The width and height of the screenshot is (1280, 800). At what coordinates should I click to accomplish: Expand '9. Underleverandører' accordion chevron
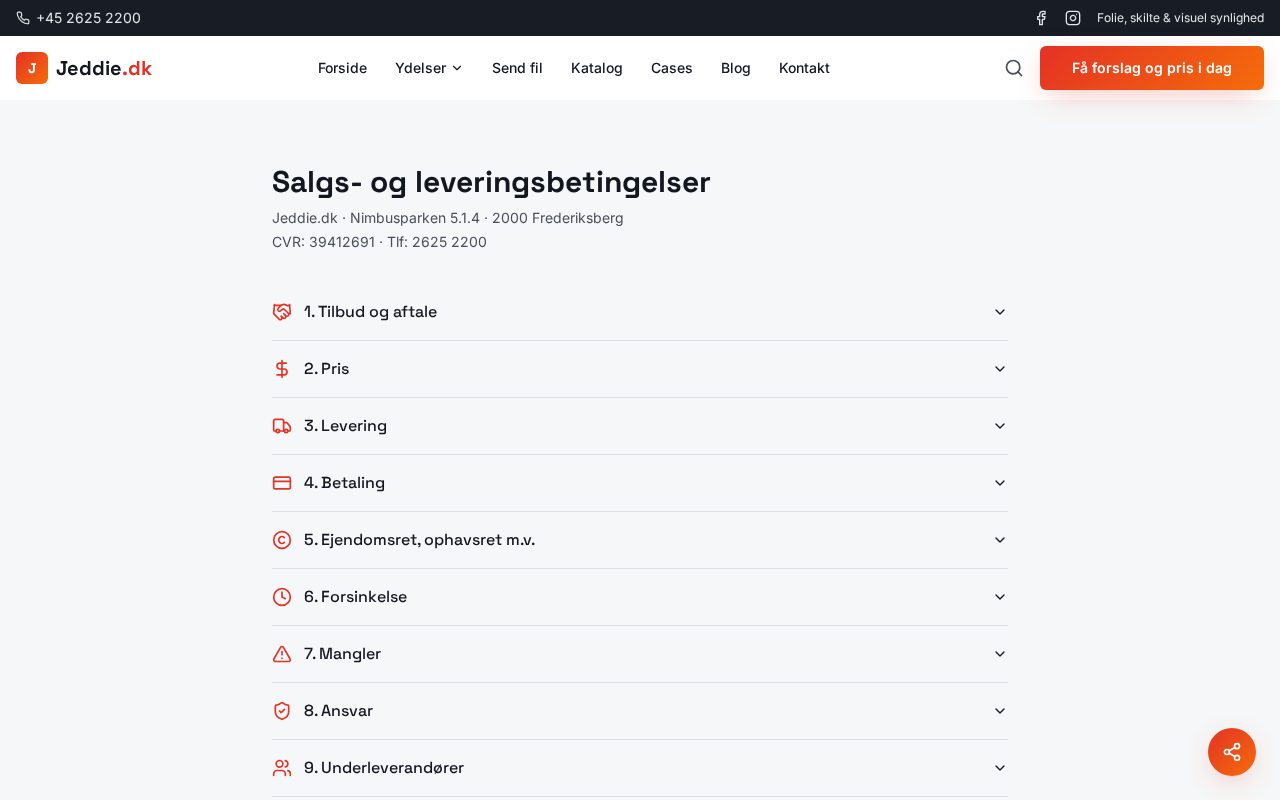click(1000, 768)
